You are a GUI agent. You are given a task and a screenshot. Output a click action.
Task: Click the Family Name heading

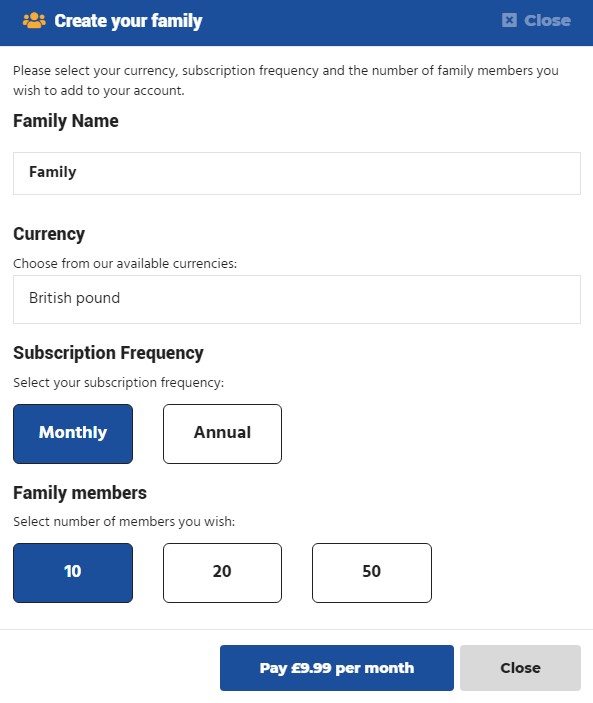[x=66, y=121]
